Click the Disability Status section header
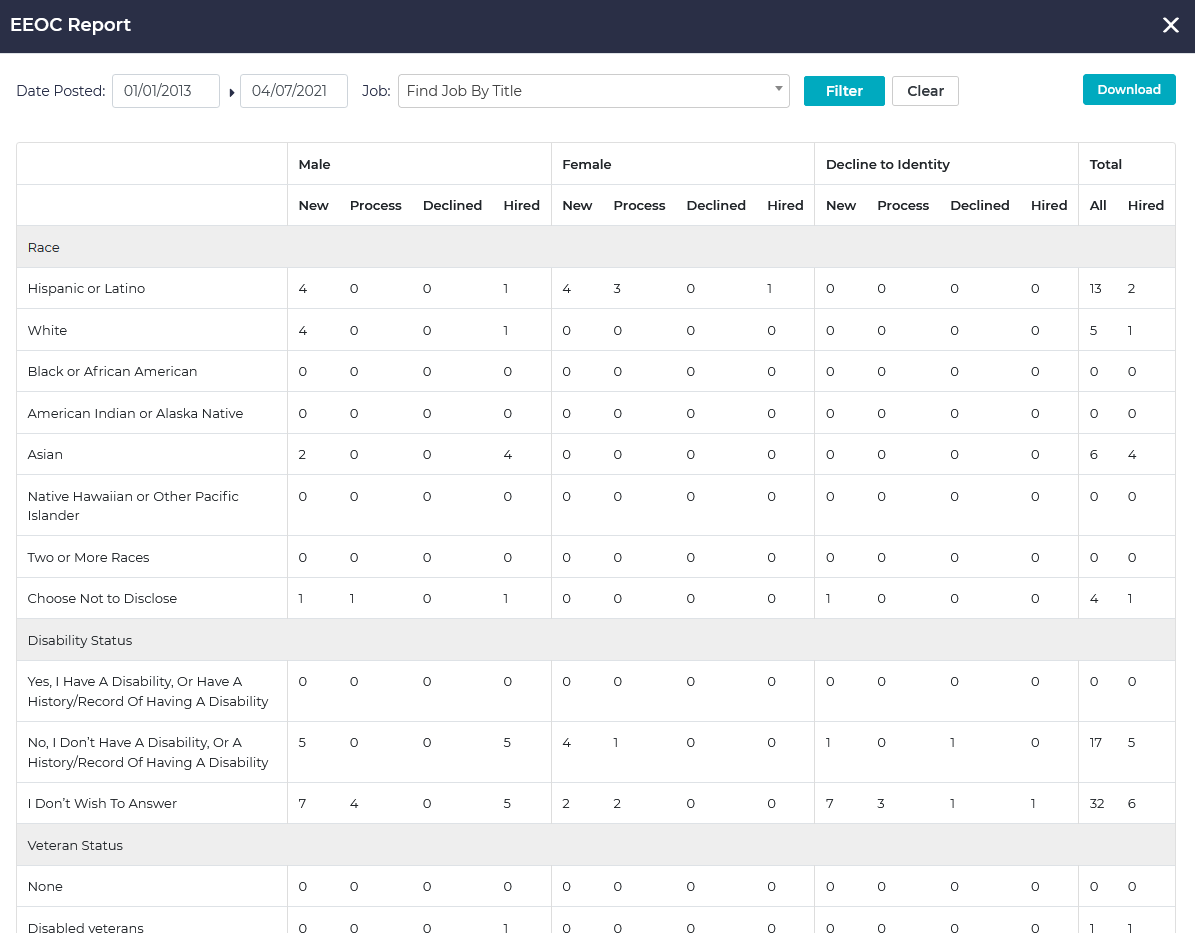This screenshot has height=933, width=1195. click(80, 640)
